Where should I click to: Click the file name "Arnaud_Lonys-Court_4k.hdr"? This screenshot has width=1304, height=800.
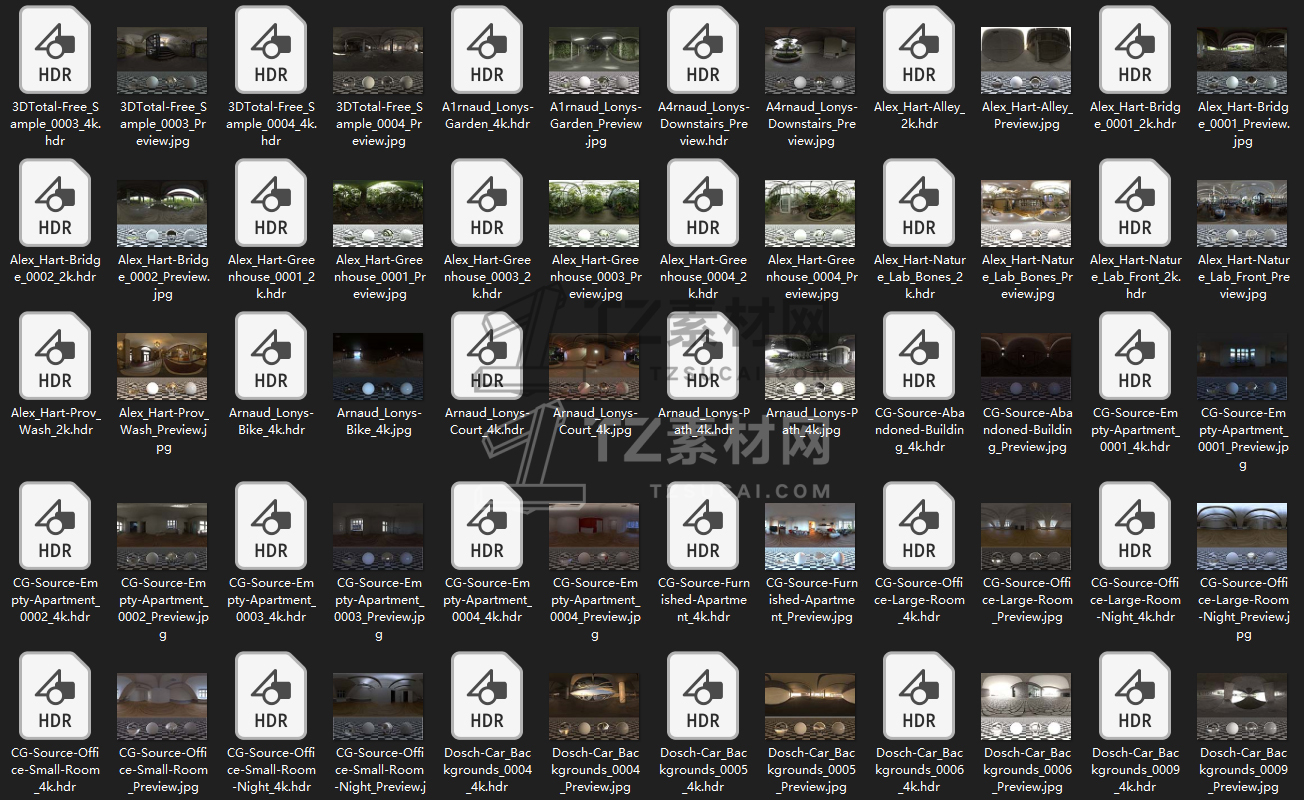click(x=487, y=421)
